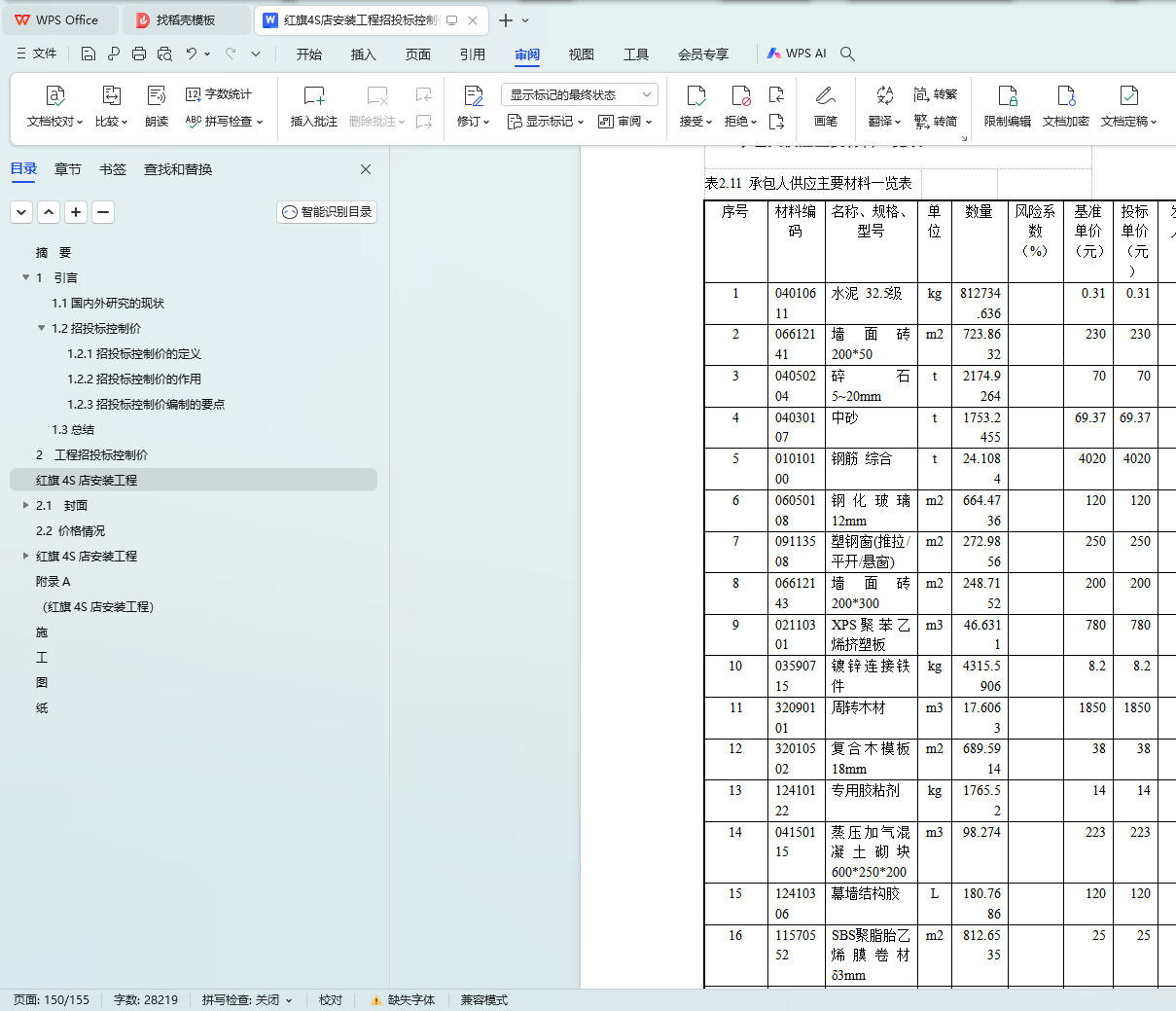Switch to the 开始 ribbon tab
This screenshot has height=1011, width=1176.
[x=309, y=54]
